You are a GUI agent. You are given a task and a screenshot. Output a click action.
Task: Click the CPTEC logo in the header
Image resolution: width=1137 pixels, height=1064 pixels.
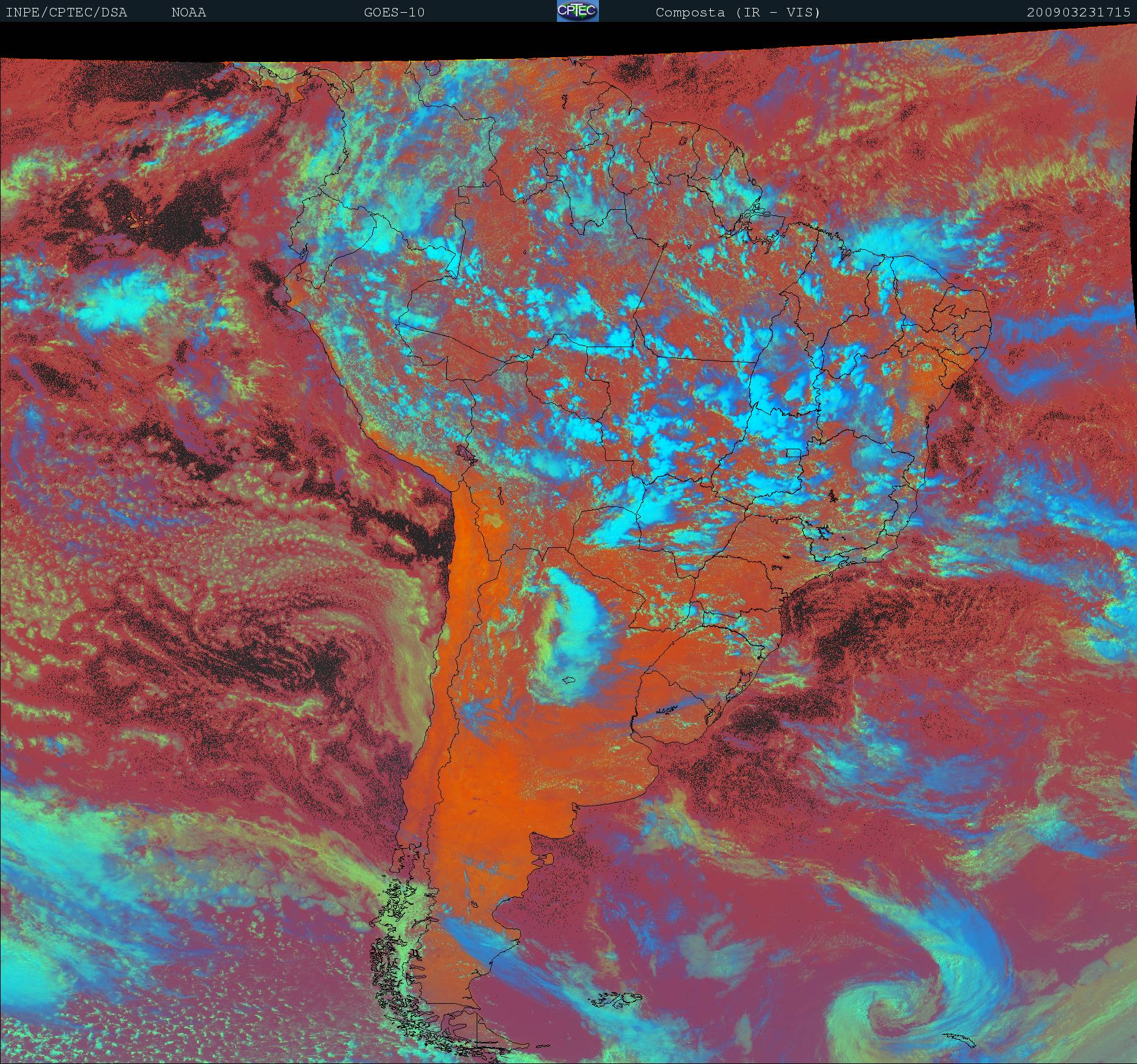click(578, 11)
